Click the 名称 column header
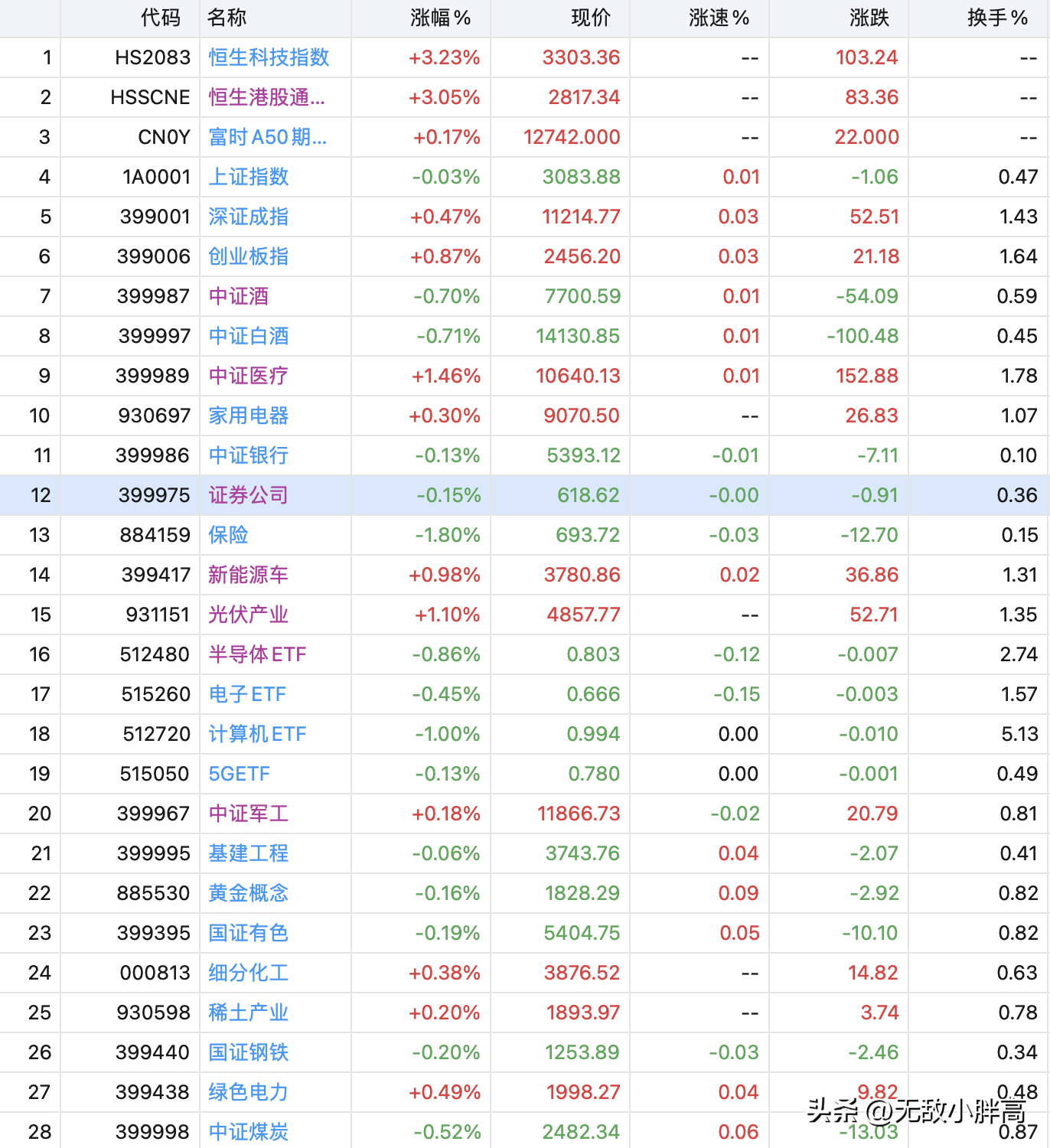Viewport: 1050px width, 1148px height. (227, 18)
